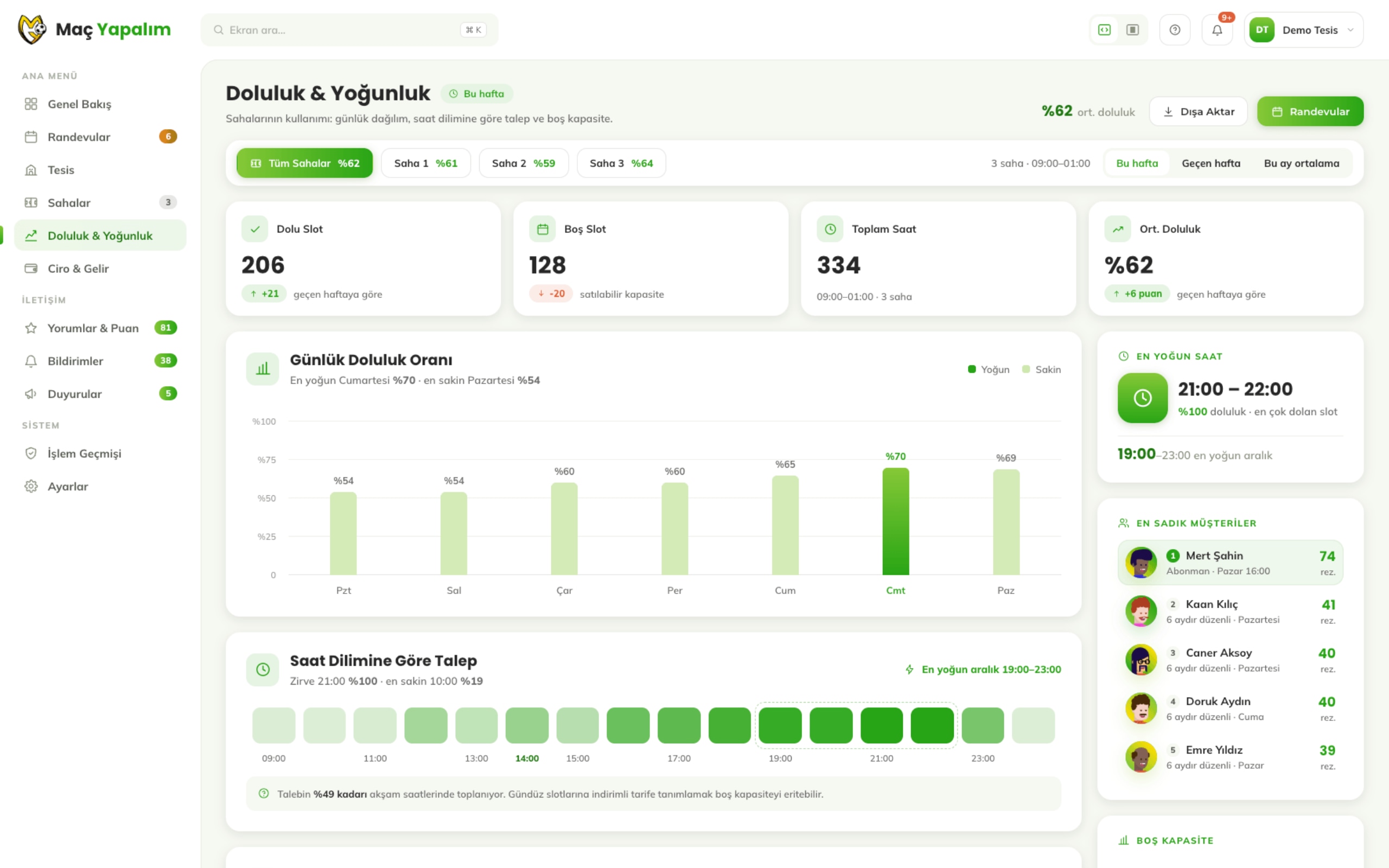
Task: Open İşlem Geçmişi shield item
Action: [x=100, y=454]
